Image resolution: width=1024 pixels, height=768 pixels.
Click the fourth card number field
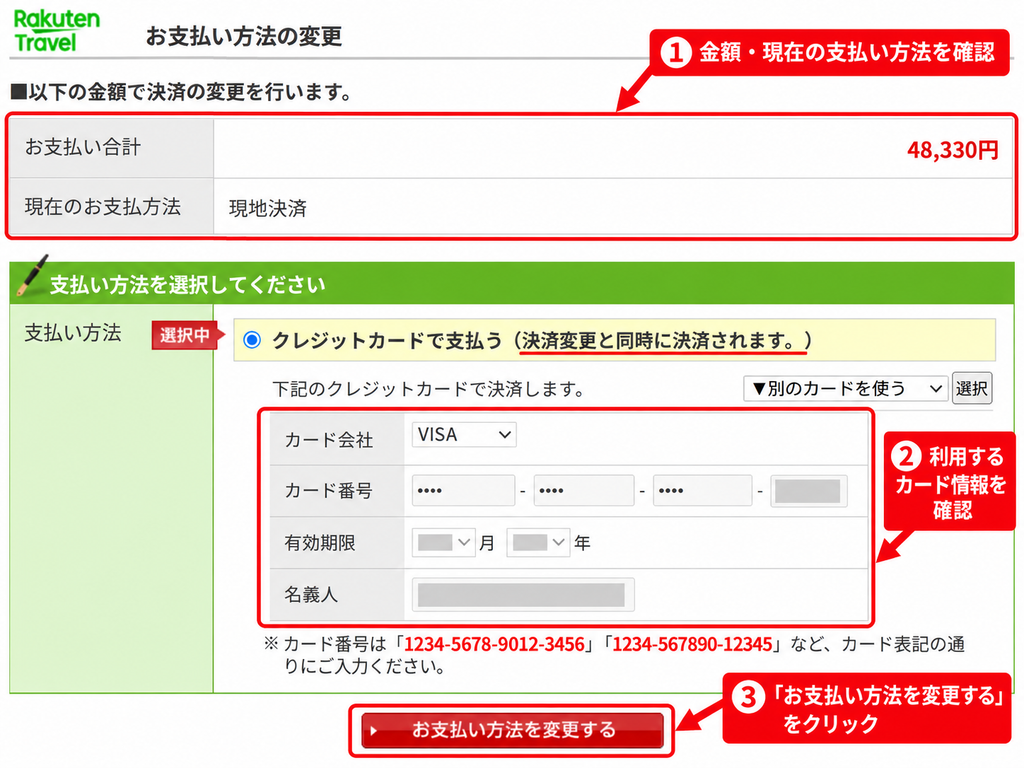(808, 490)
